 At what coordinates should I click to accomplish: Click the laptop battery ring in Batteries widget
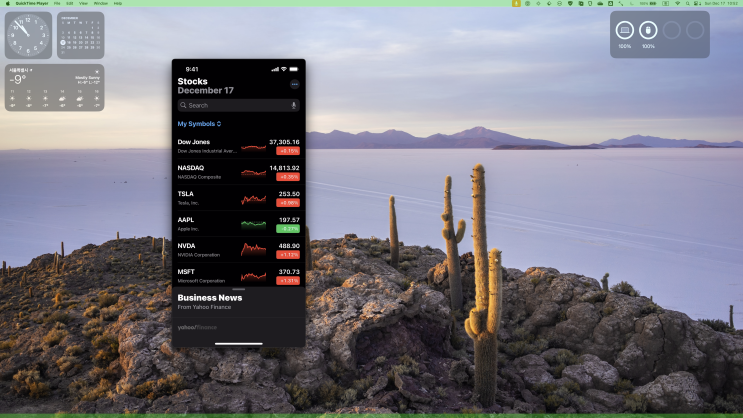click(625, 30)
